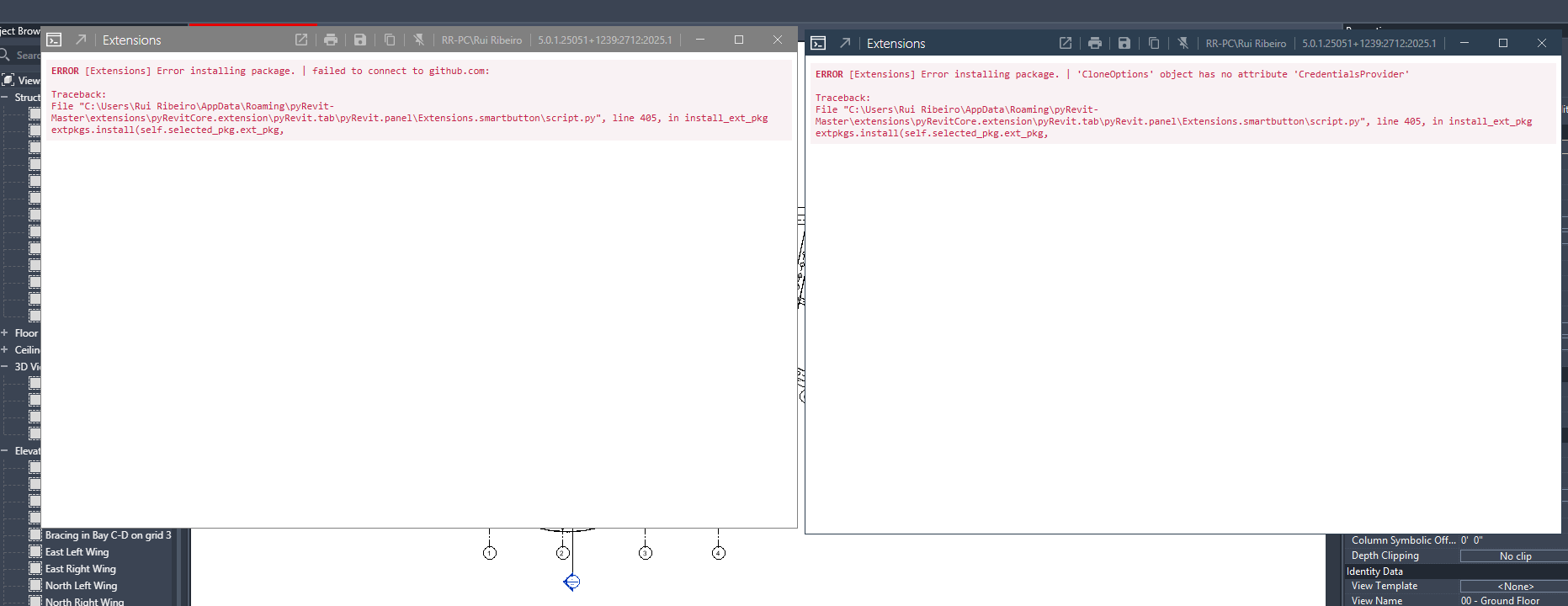Screen dimensions: 1568x606
Task: Click RR-PC\Rui Ribeiro in the left window header
Action: click(x=481, y=40)
